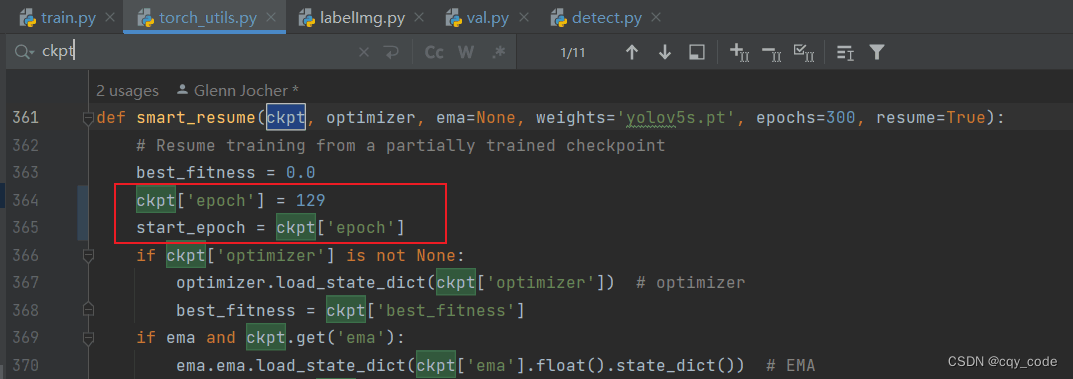Image resolution: width=1073 pixels, height=379 pixels.
Task: Select all search occurrences
Action: click(803, 53)
